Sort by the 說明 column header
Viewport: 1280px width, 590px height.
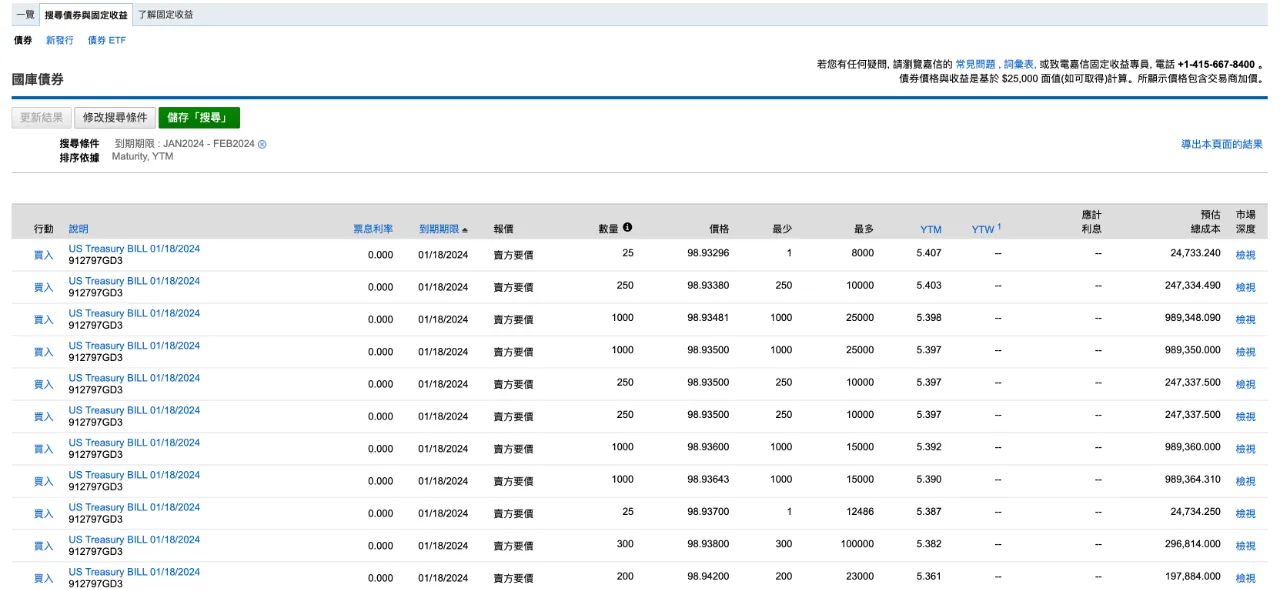[78, 229]
